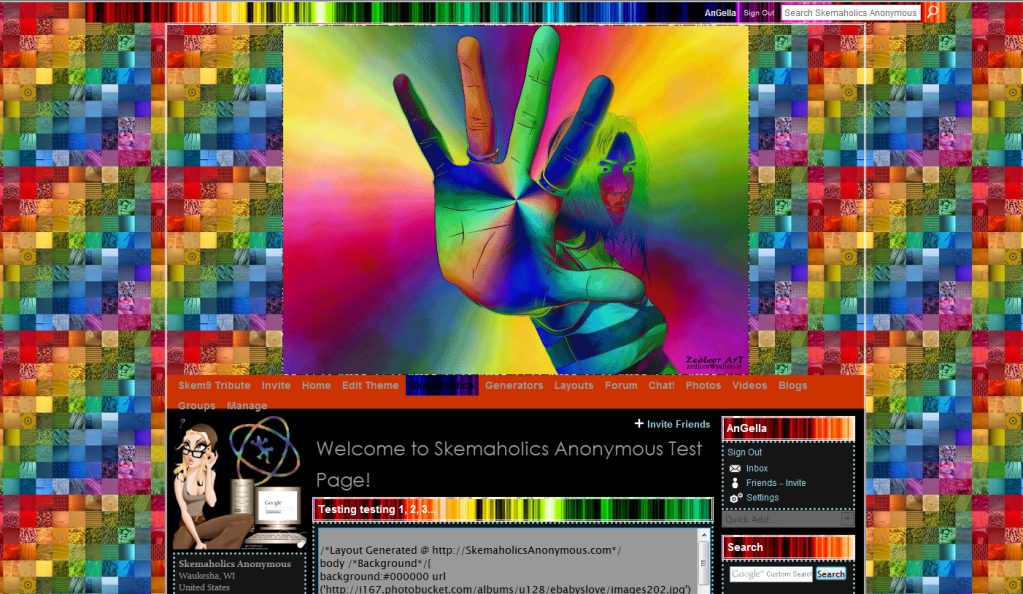Click Sign Out in the top bar
The width and height of the screenshot is (1023, 594).
759,12
